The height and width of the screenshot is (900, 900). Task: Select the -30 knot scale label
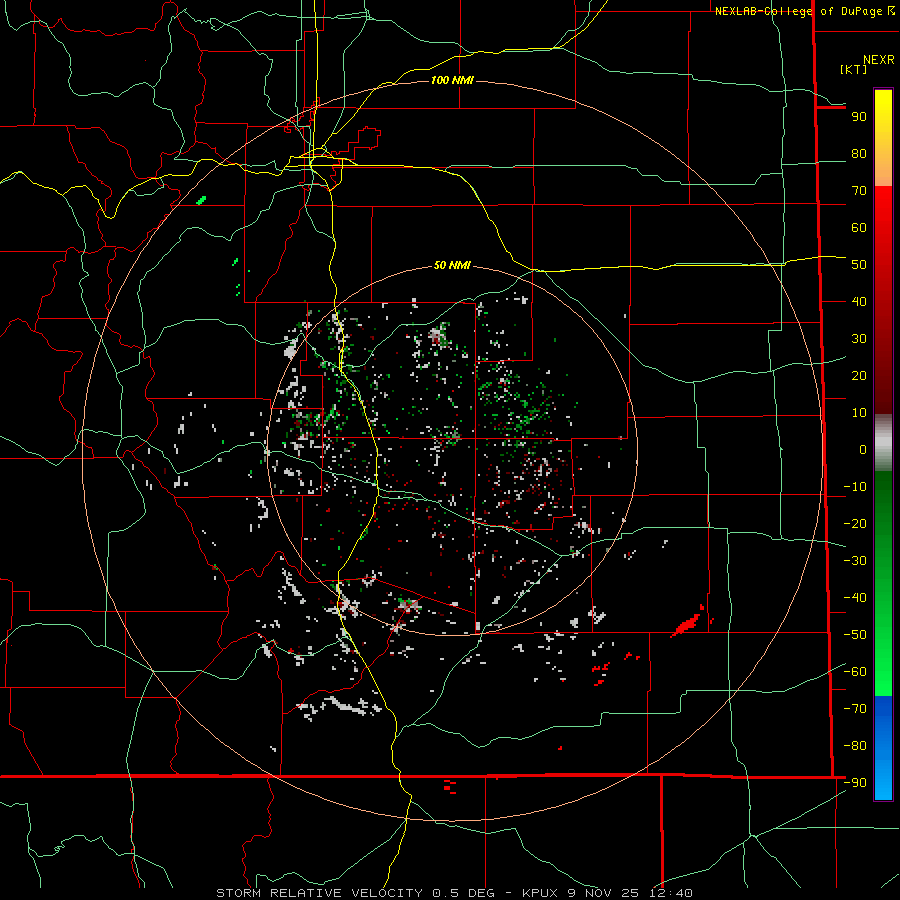click(855, 561)
